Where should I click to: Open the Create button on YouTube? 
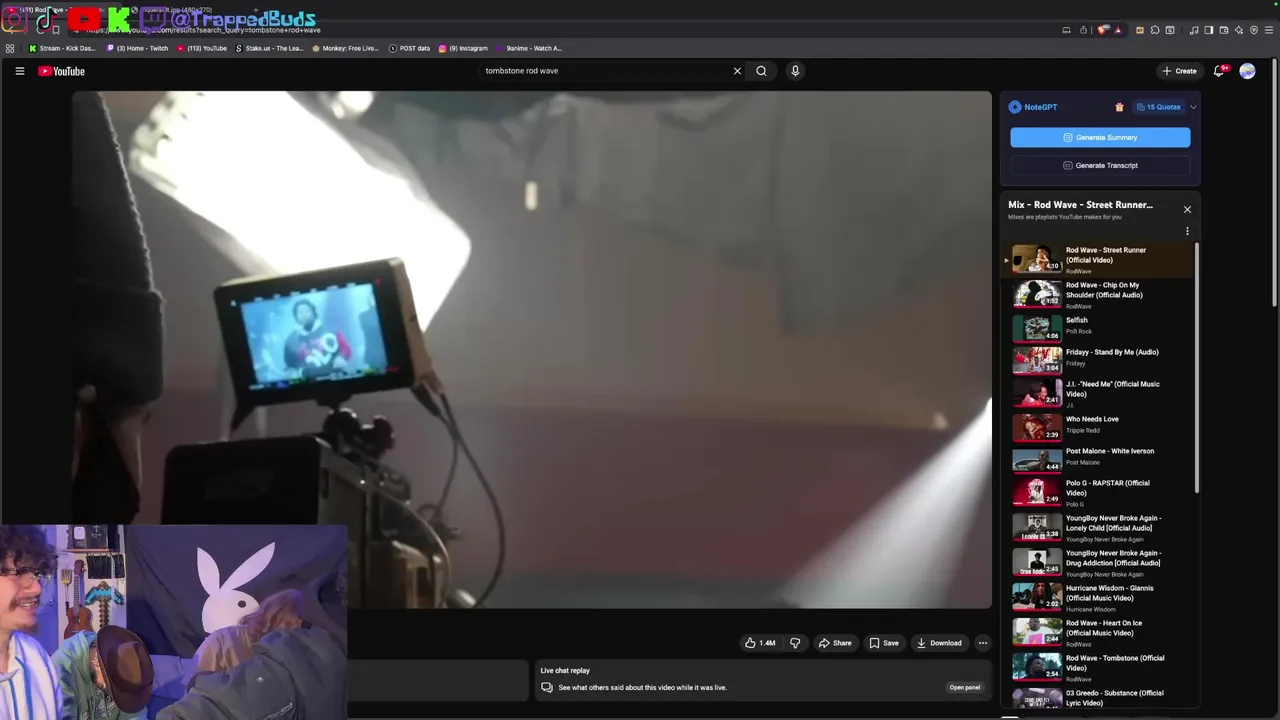(x=1180, y=71)
